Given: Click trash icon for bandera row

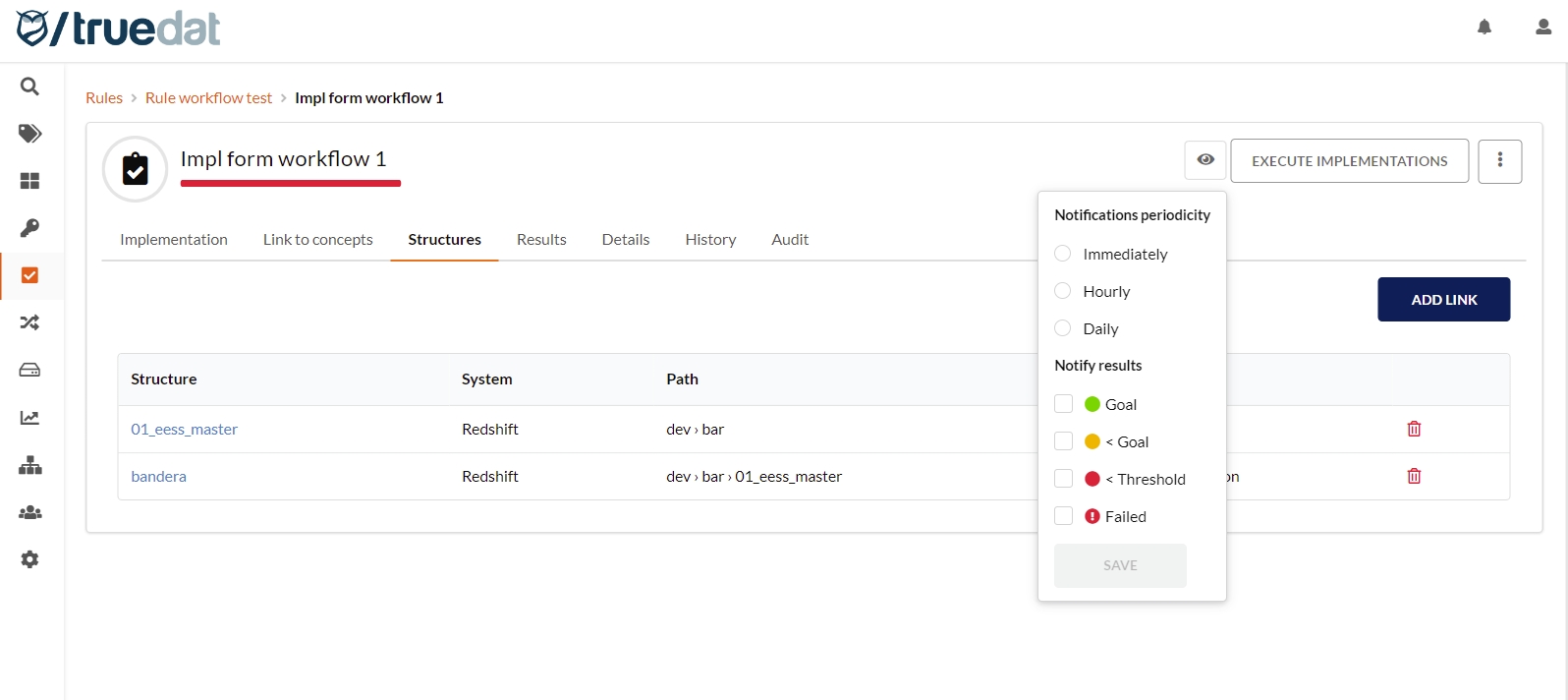Looking at the screenshot, I should [1414, 476].
